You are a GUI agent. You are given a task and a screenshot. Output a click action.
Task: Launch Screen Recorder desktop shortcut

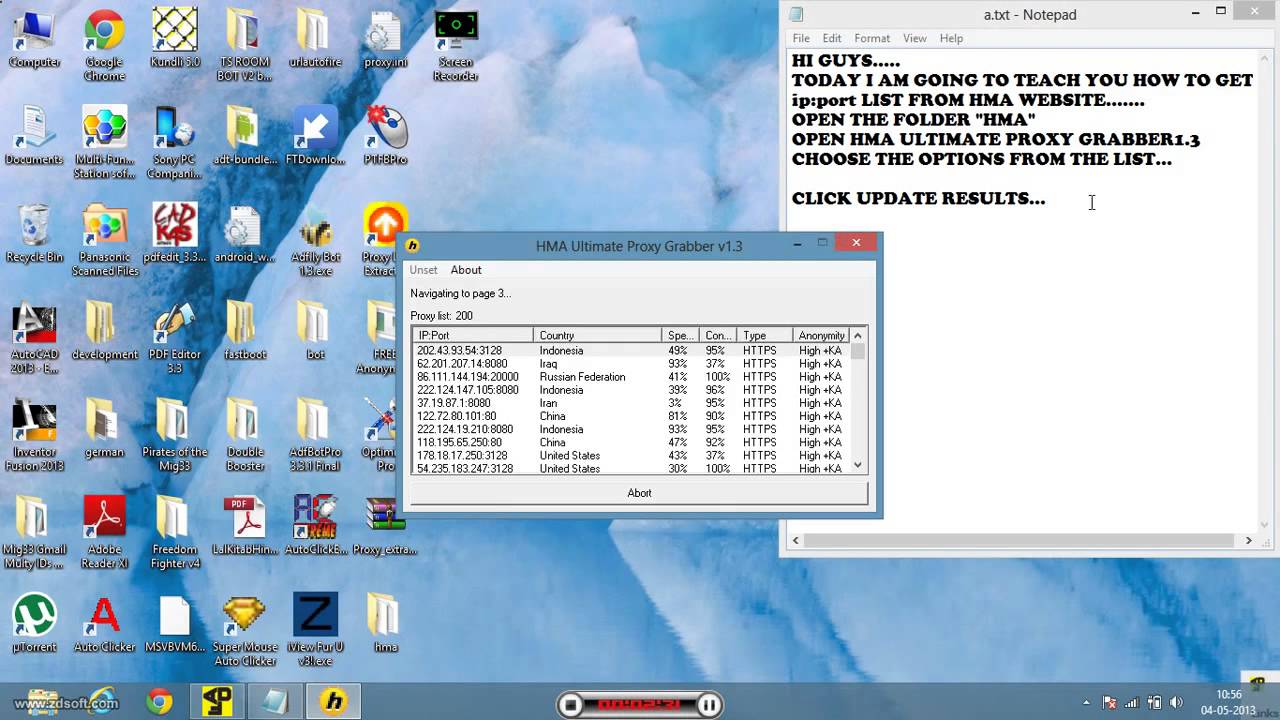point(455,46)
